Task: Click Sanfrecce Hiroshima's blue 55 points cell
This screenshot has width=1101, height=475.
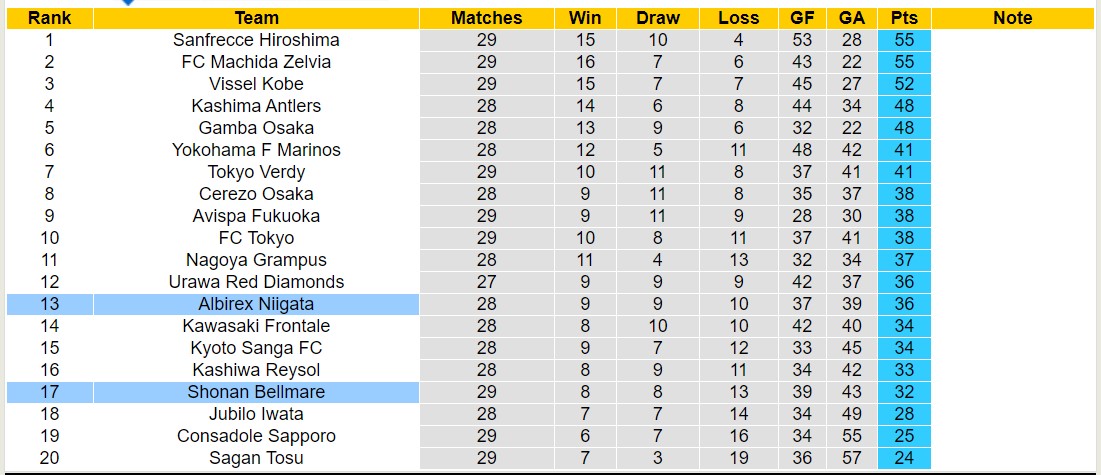Action: click(904, 40)
